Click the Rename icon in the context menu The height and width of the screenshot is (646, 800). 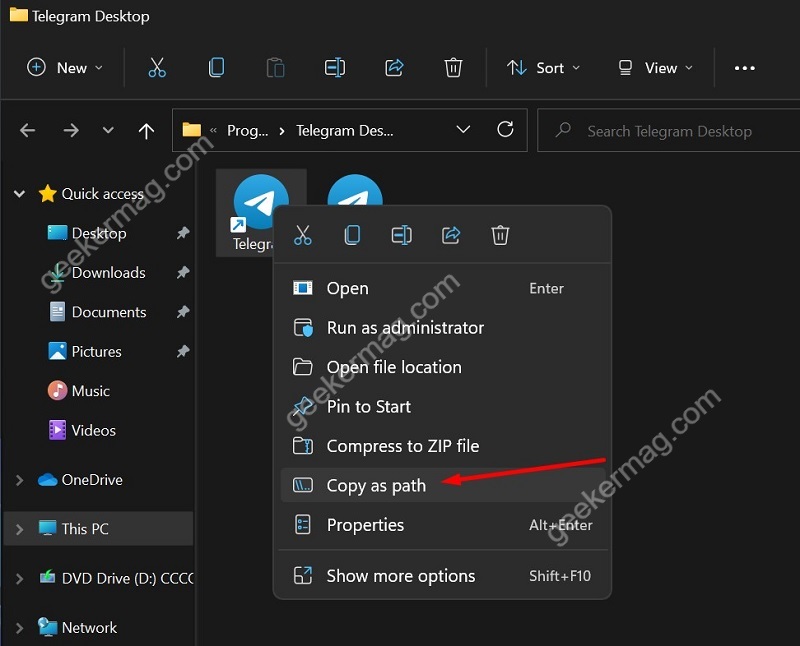tap(402, 235)
